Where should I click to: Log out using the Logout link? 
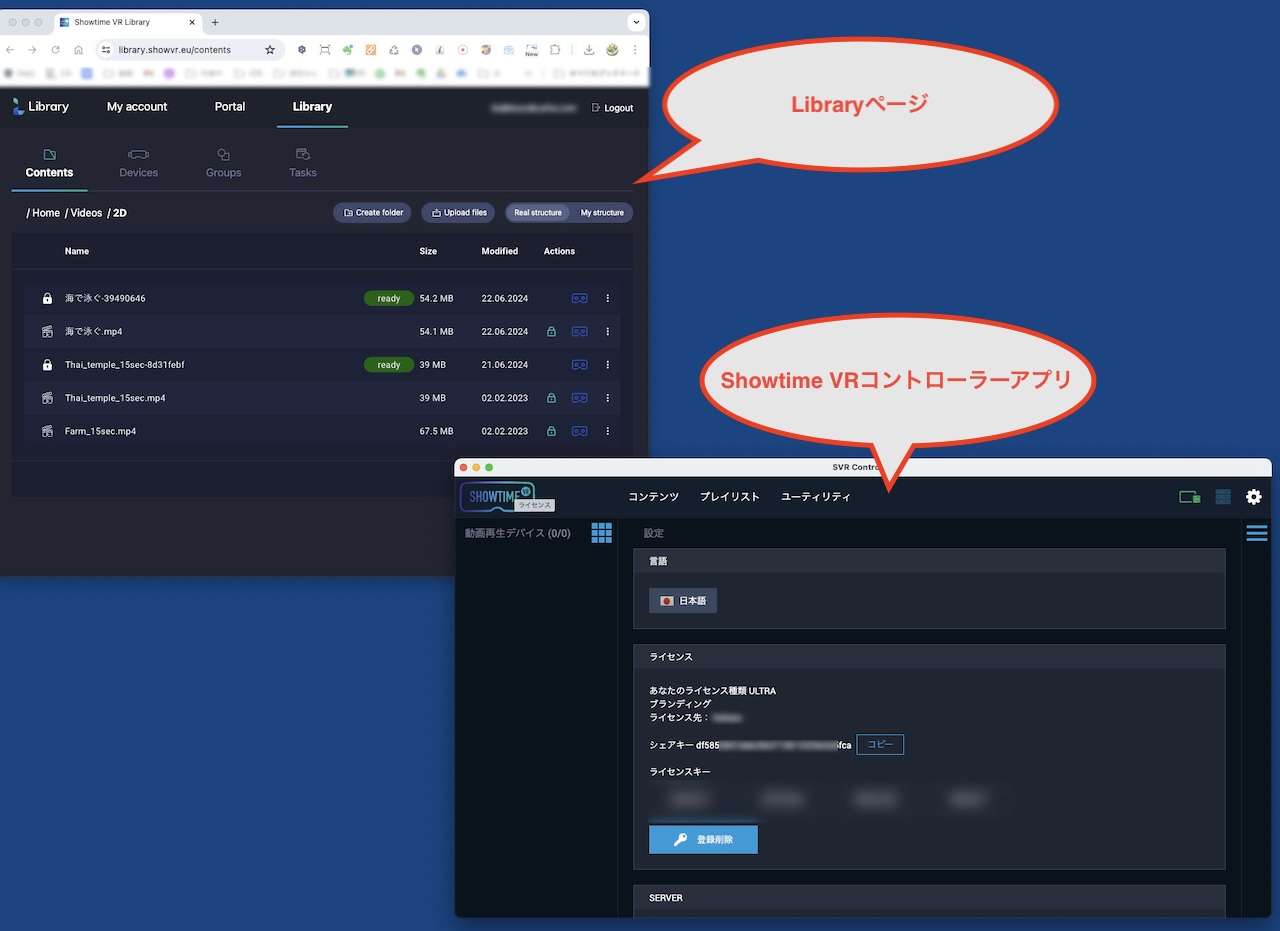coord(612,108)
